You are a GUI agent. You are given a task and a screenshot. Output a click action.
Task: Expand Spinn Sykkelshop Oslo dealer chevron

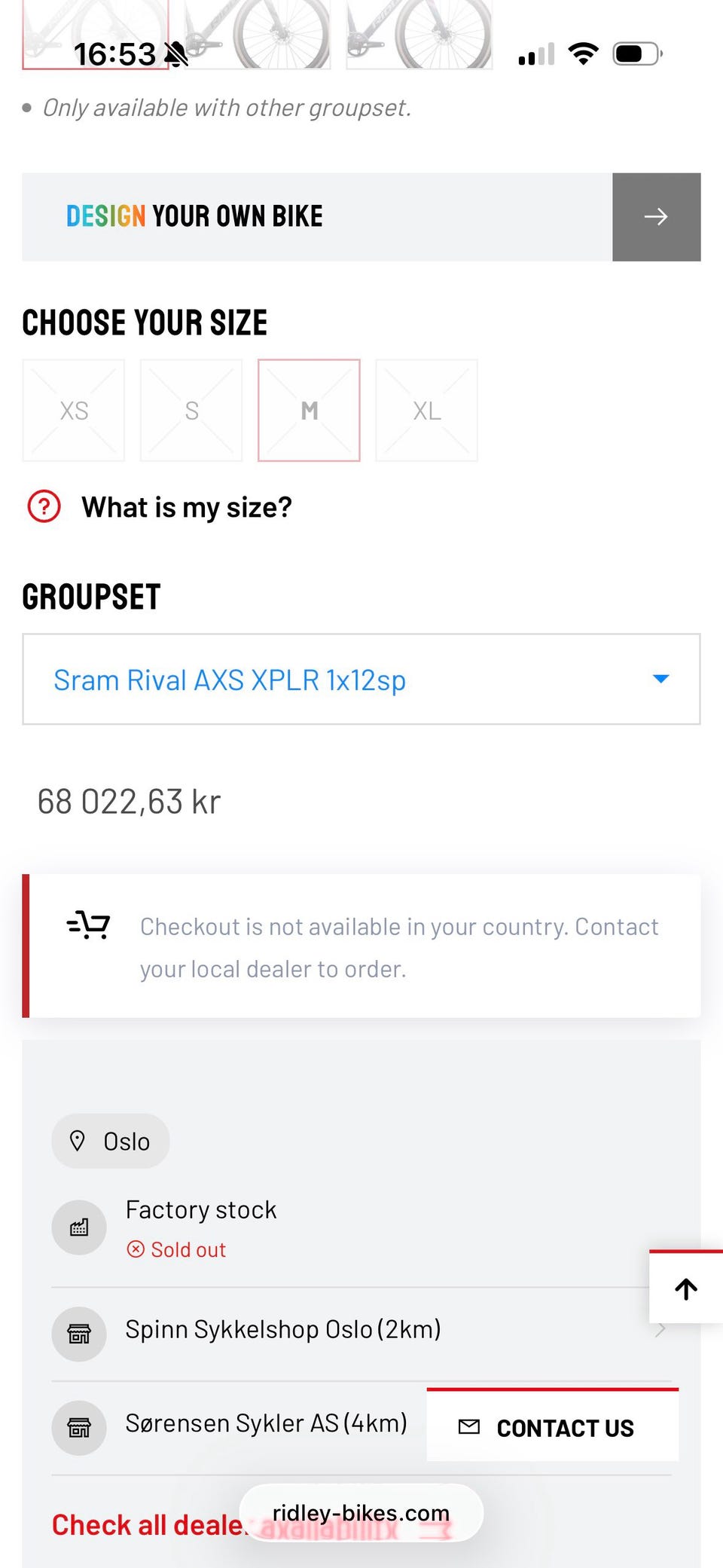660,1330
